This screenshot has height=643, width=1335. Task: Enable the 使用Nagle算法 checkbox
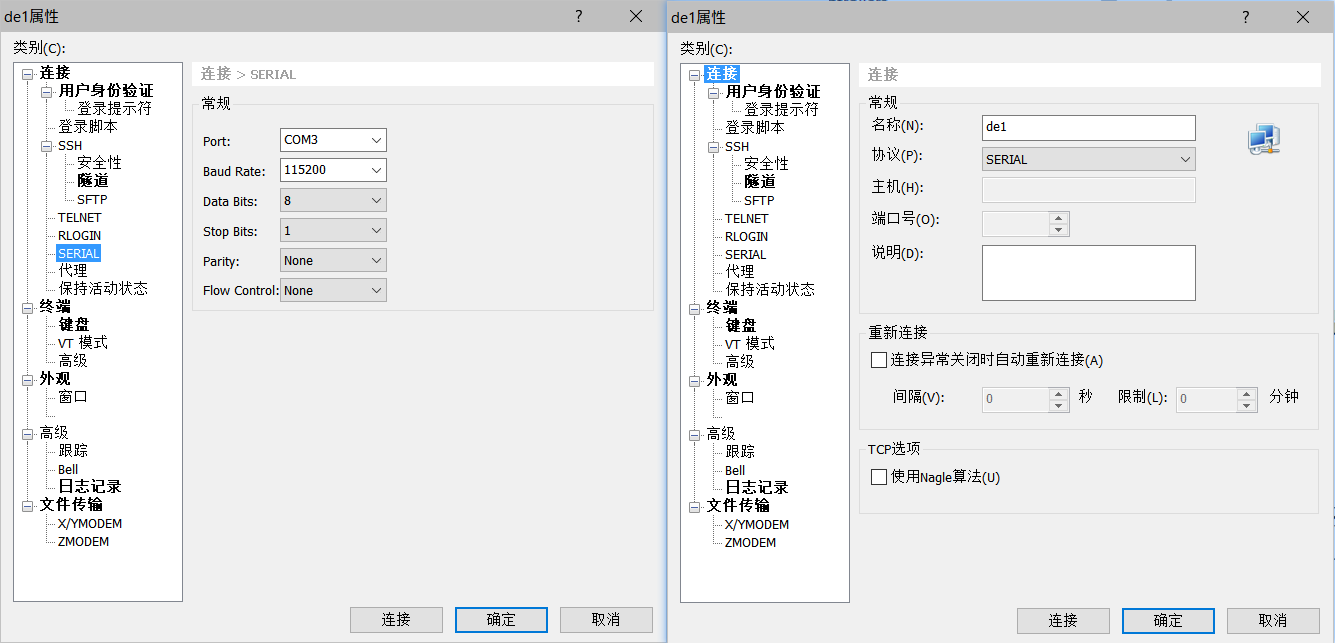pyautogui.click(x=877, y=477)
